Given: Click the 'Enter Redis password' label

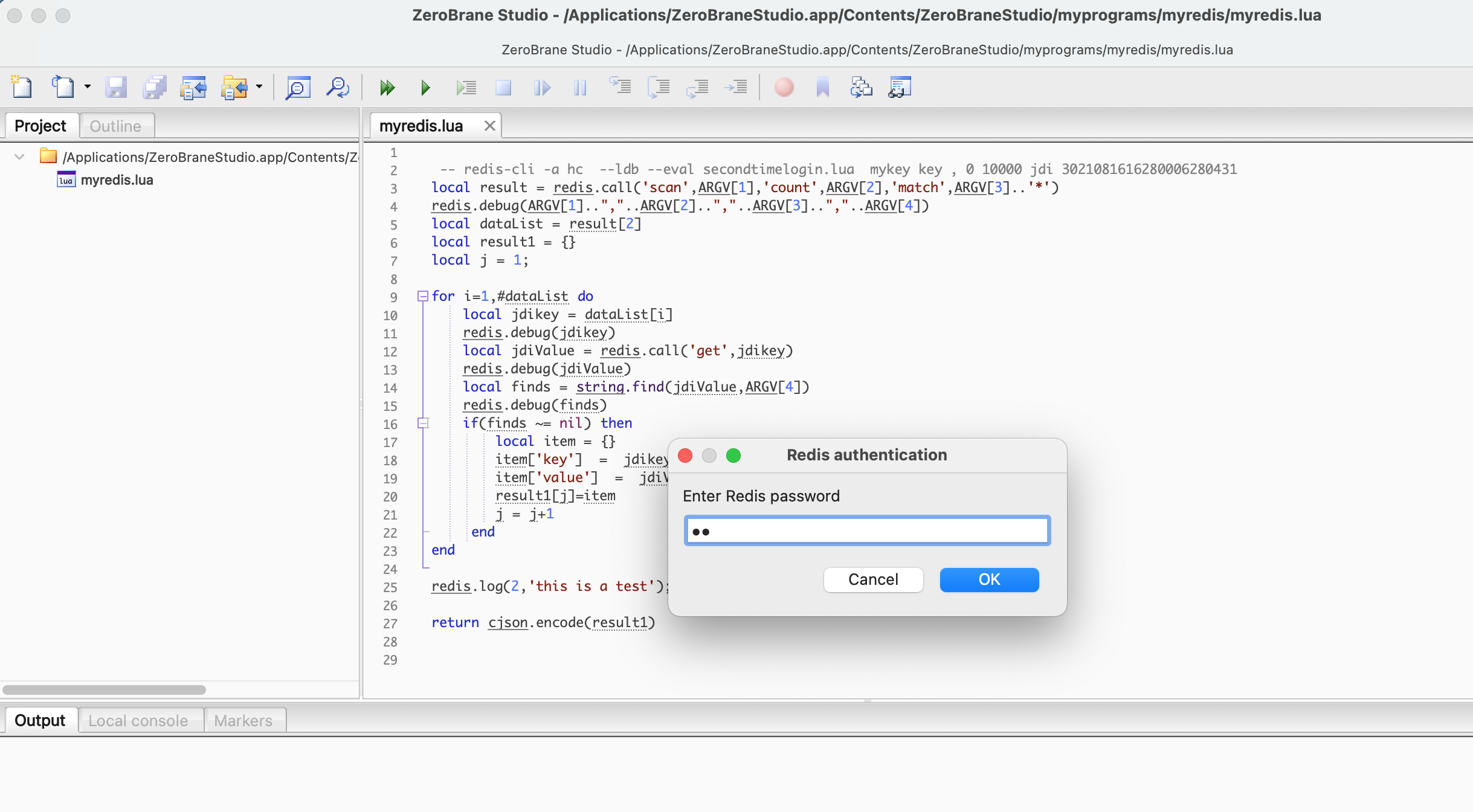Looking at the screenshot, I should pos(761,496).
